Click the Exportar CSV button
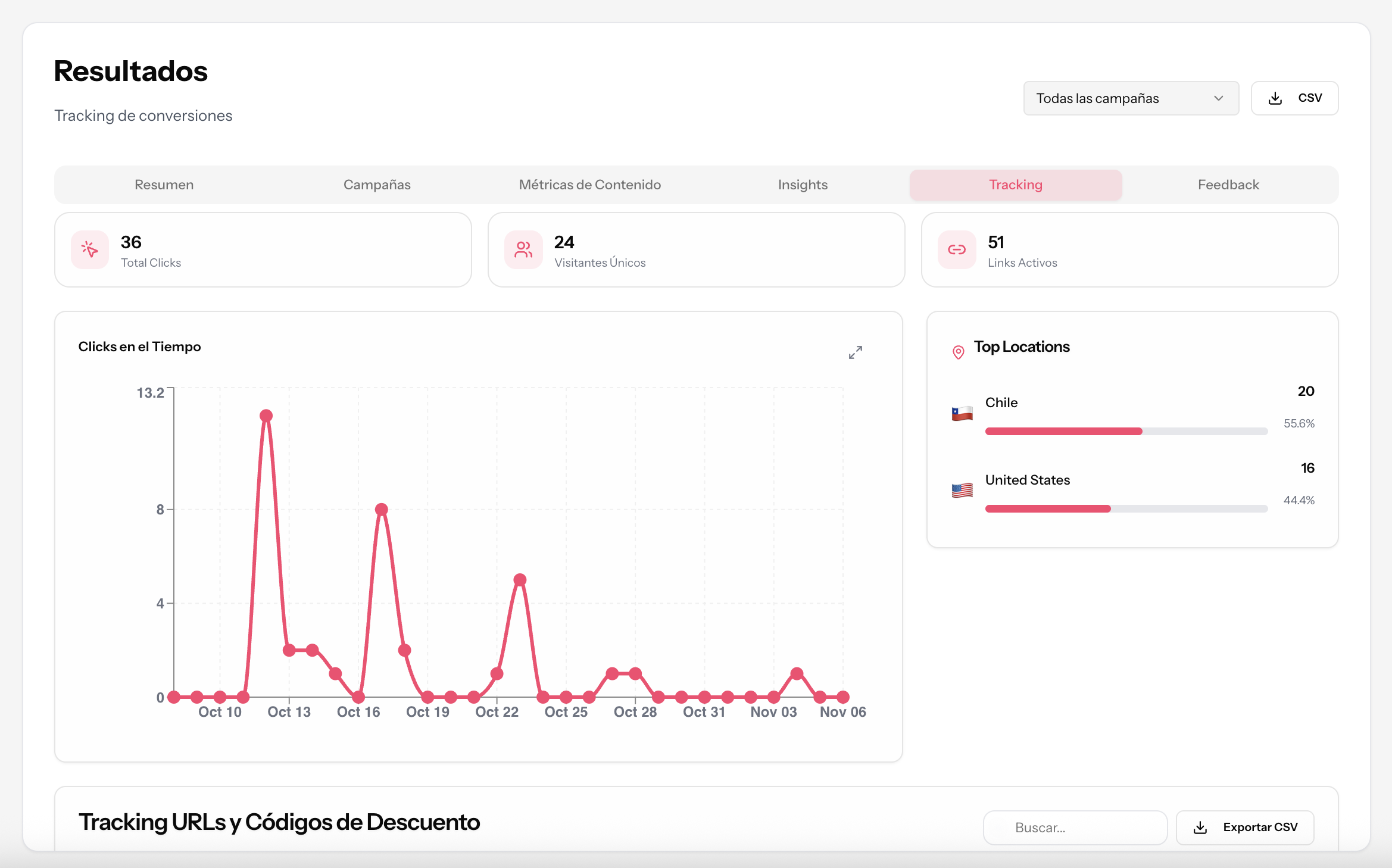The image size is (1392, 868). pyautogui.click(x=1245, y=828)
